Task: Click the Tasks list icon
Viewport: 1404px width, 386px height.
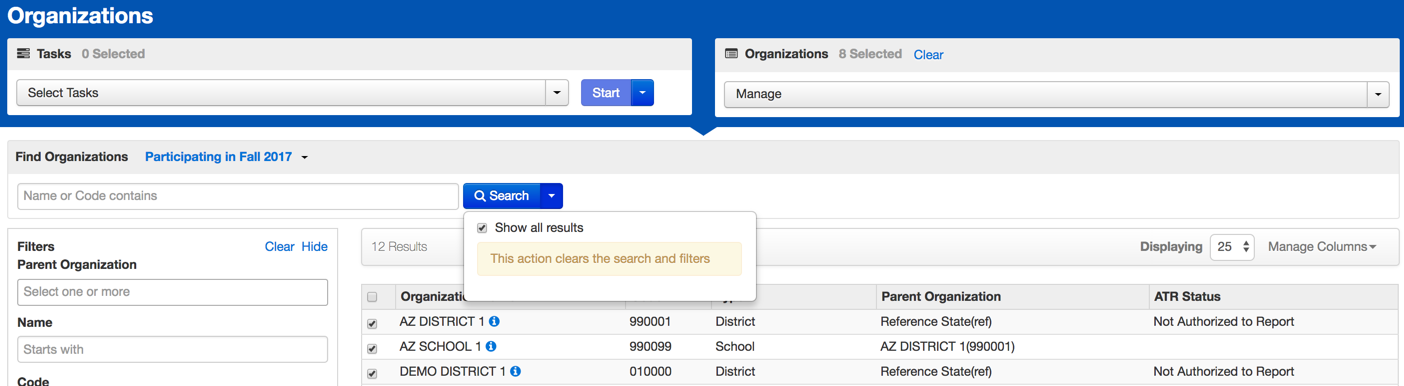Action: tap(23, 54)
